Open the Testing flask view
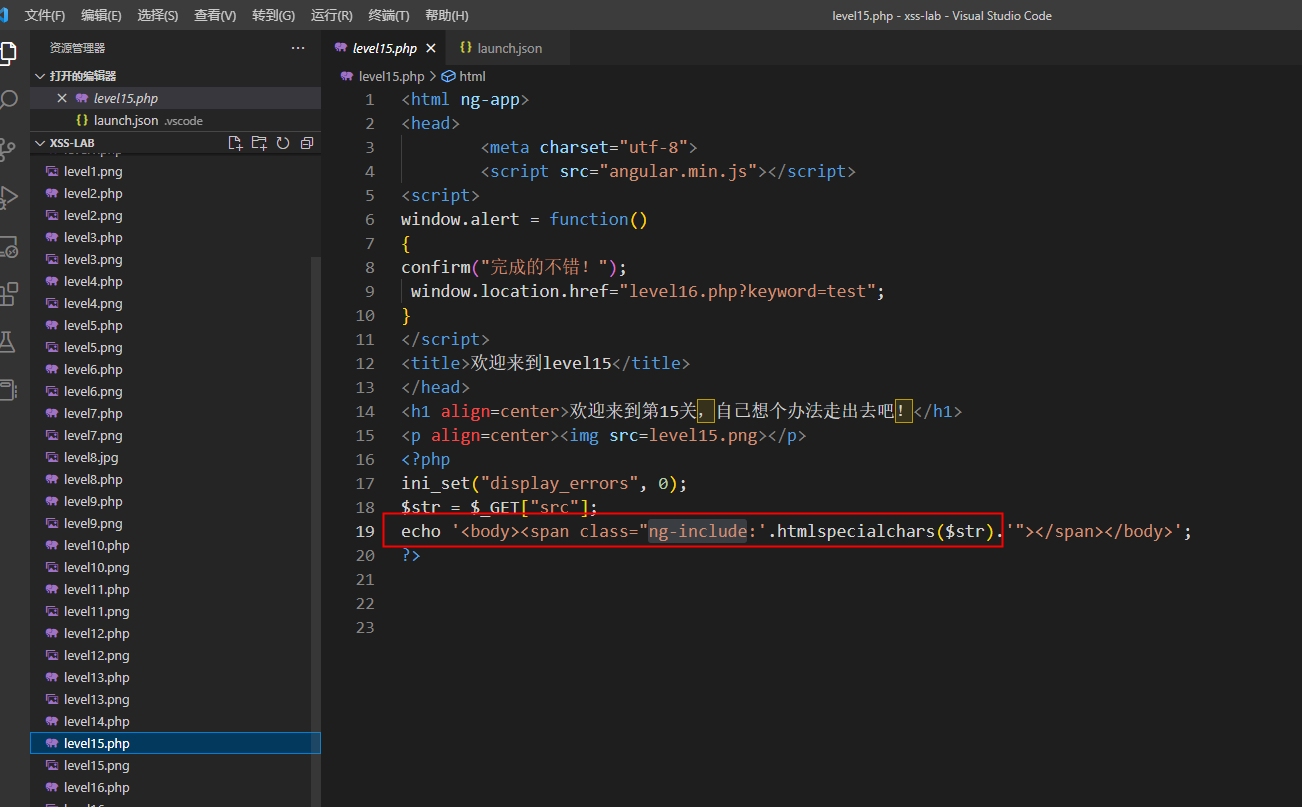The height and width of the screenshot is (807, 1302). click(8, 342)
